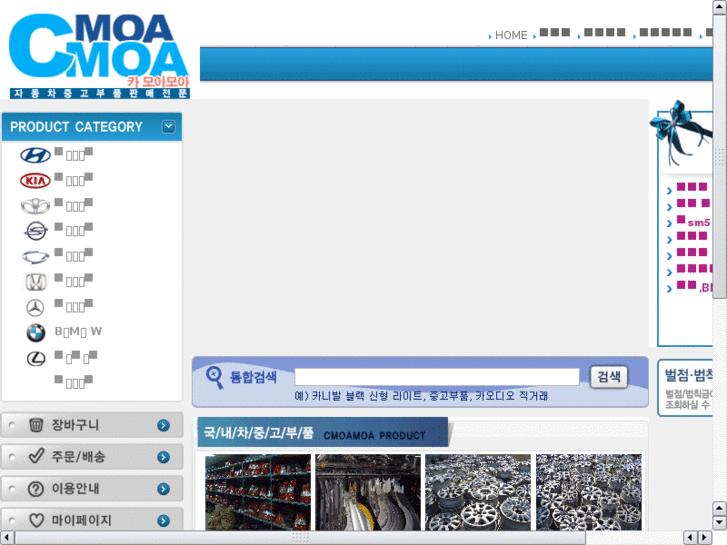The image size is (727, 545).
Task: Click the checkmark icon beside 주문/배송
Action: coord(36,456)
